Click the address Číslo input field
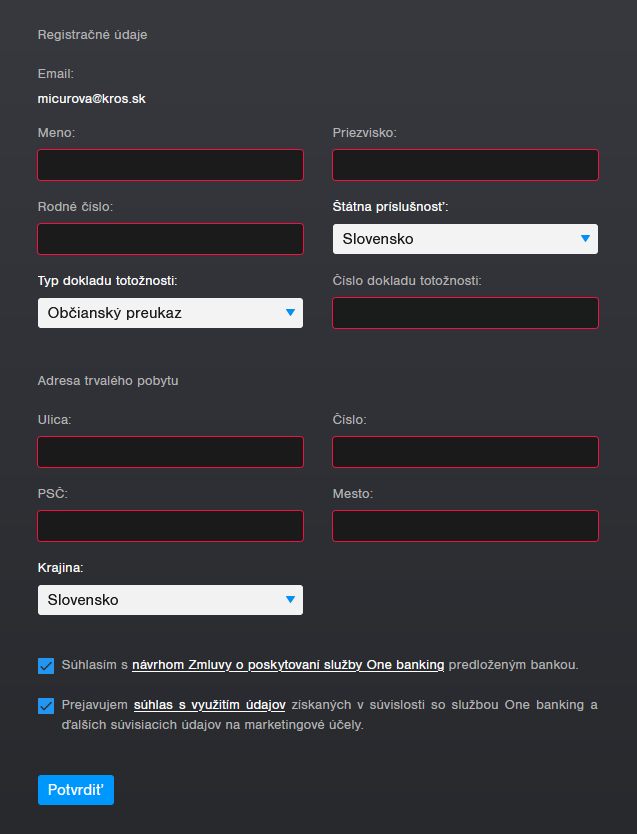637x834 pixels. 465,452
